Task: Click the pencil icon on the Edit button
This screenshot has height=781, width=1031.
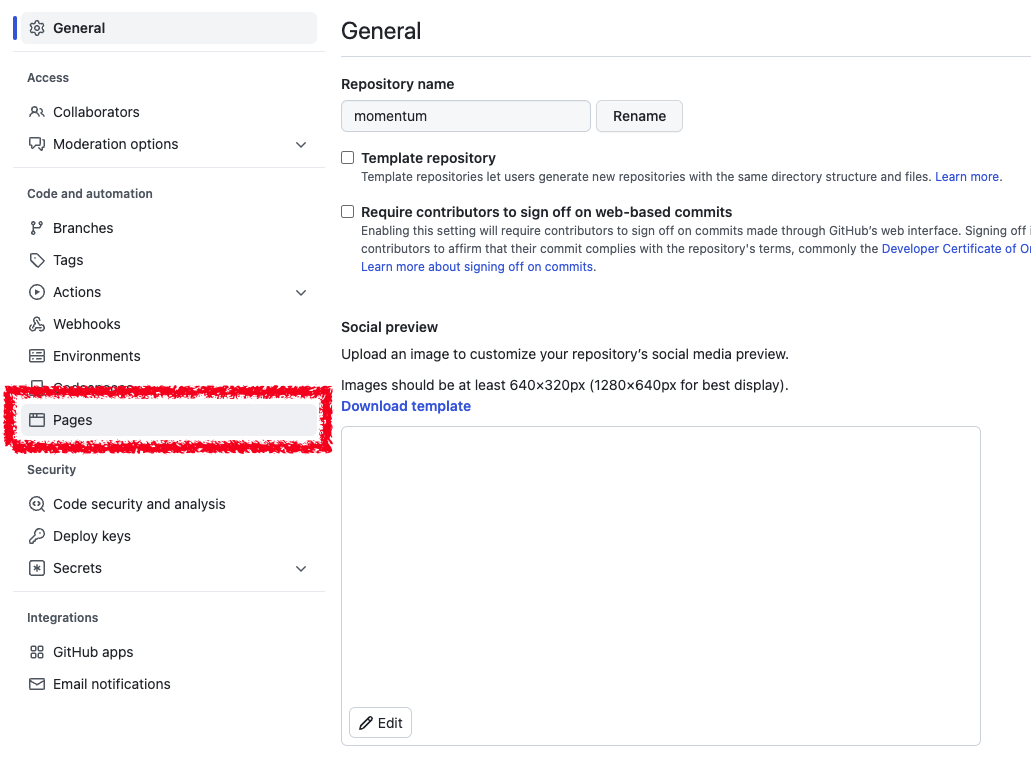Action: pos(366,723)
